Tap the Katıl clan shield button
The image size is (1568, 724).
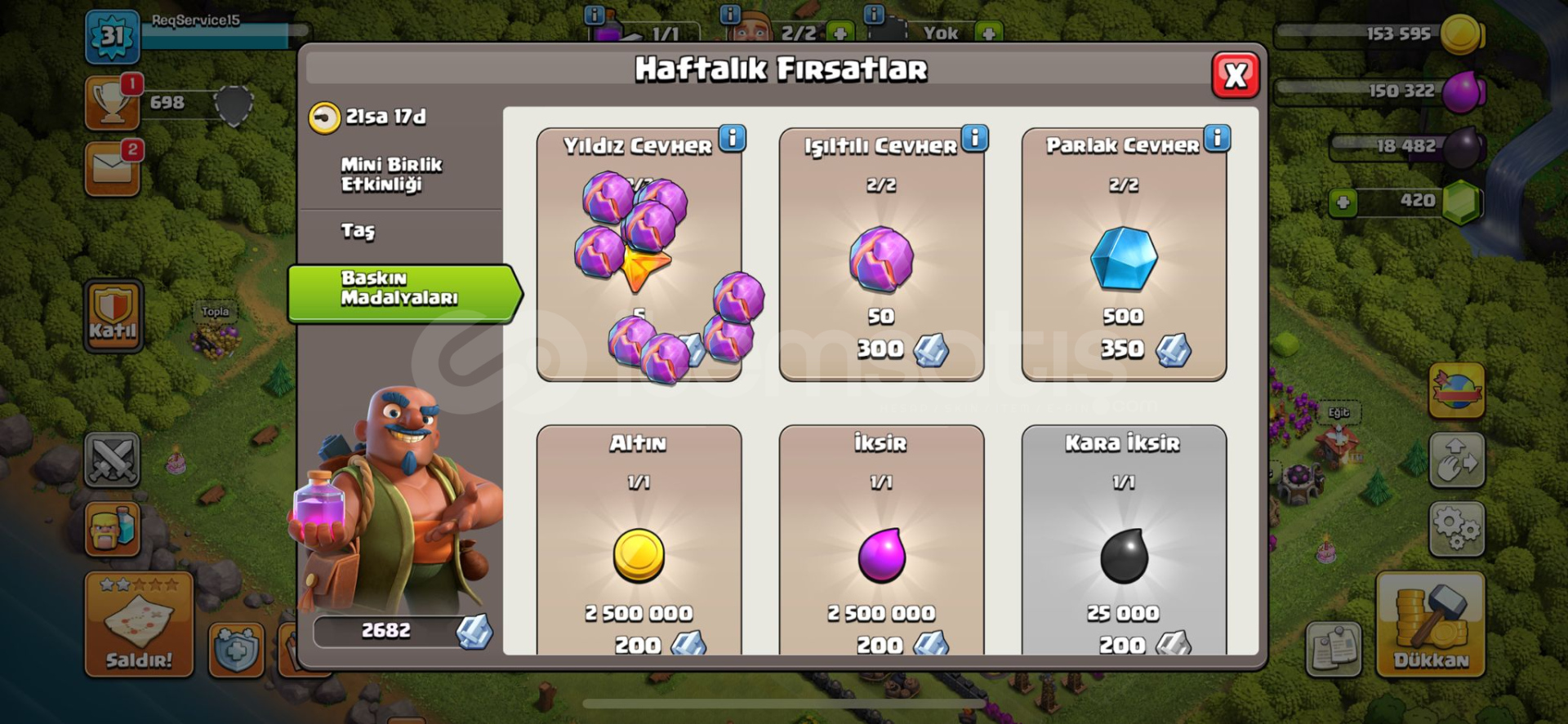tap(113, 316)
